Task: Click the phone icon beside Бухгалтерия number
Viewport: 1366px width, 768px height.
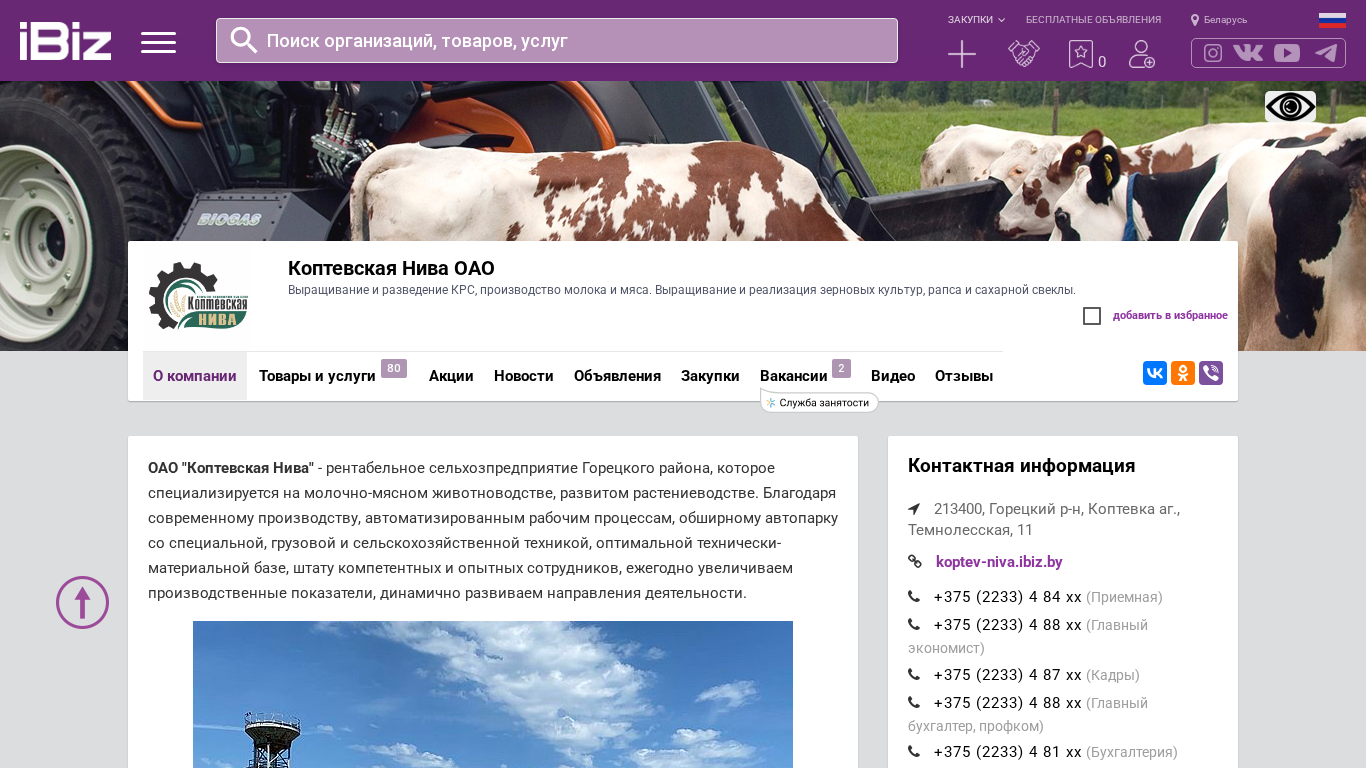Action: pos(914,752)
